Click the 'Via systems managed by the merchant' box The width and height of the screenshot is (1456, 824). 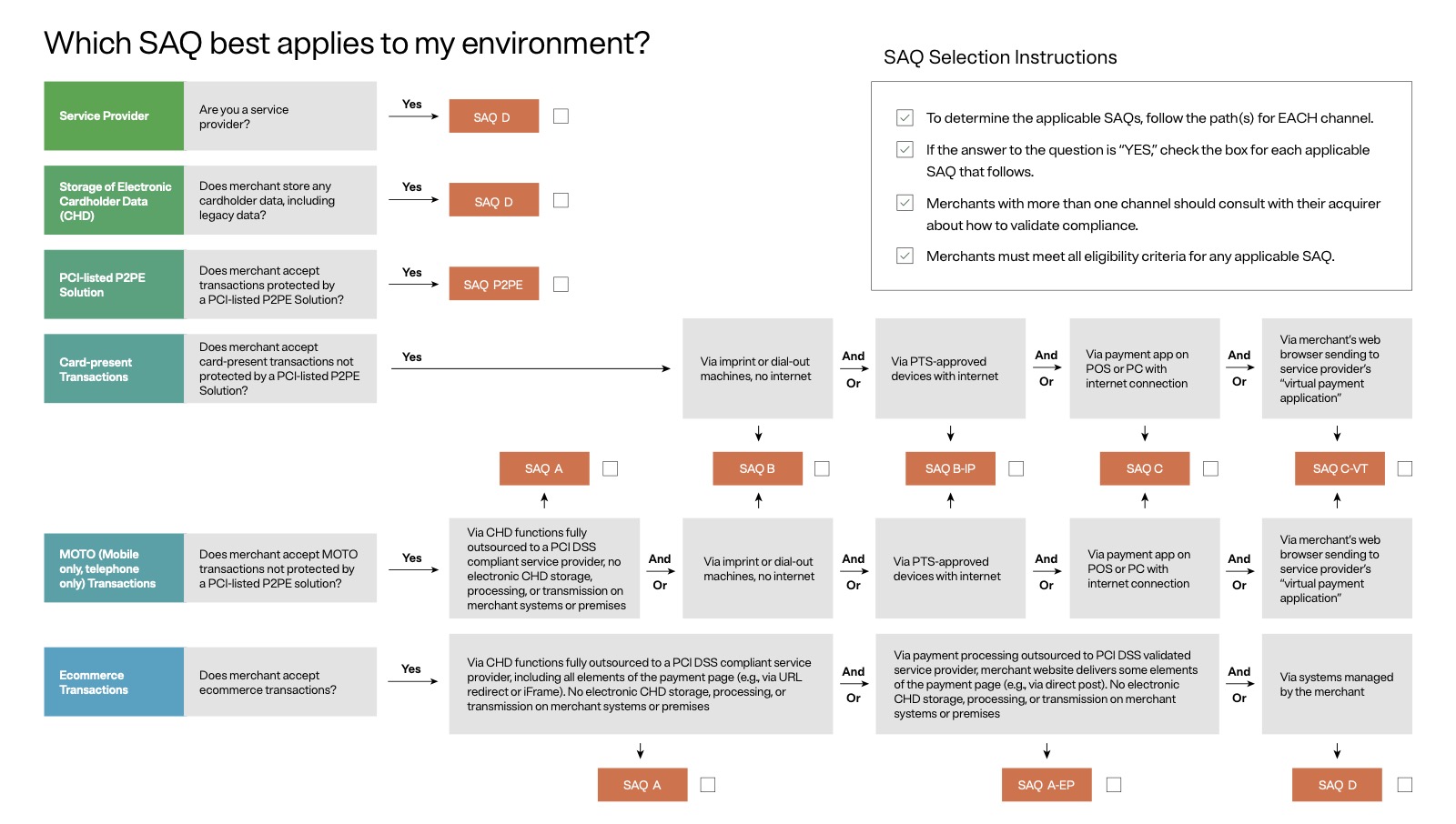click(1336, 684)
